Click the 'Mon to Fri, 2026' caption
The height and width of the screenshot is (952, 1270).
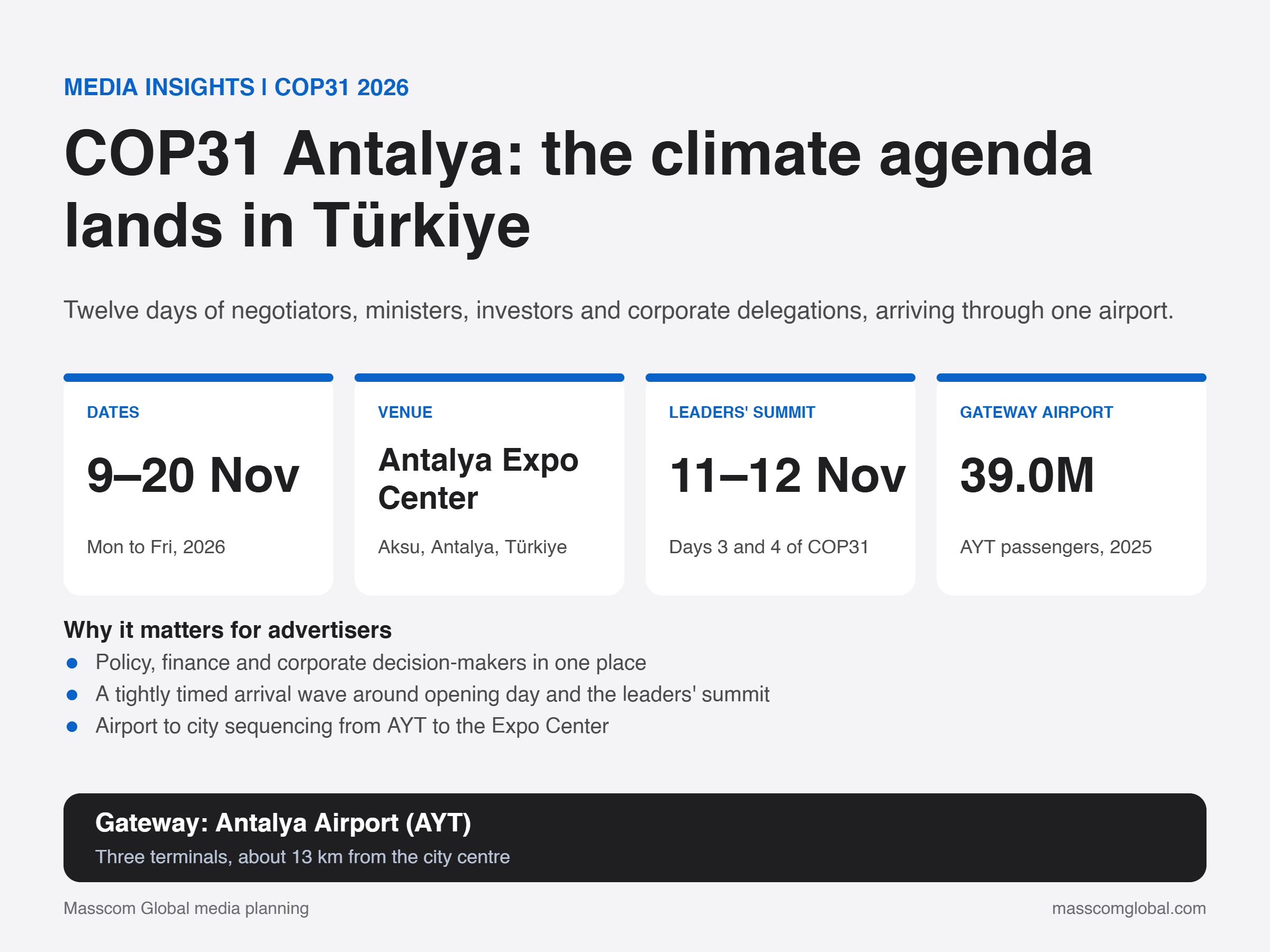pyautogui.click(x=156, y=547)
